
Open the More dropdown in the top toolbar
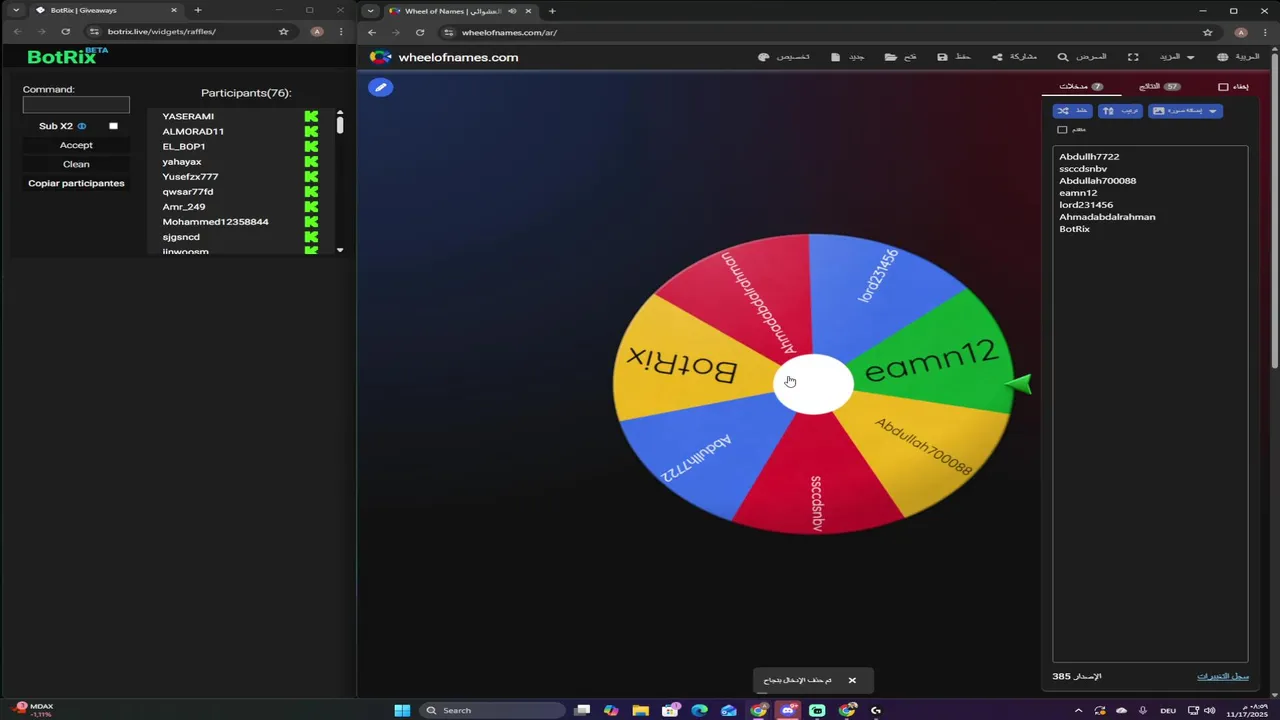pyautogui.click(x=1177, y=57)
